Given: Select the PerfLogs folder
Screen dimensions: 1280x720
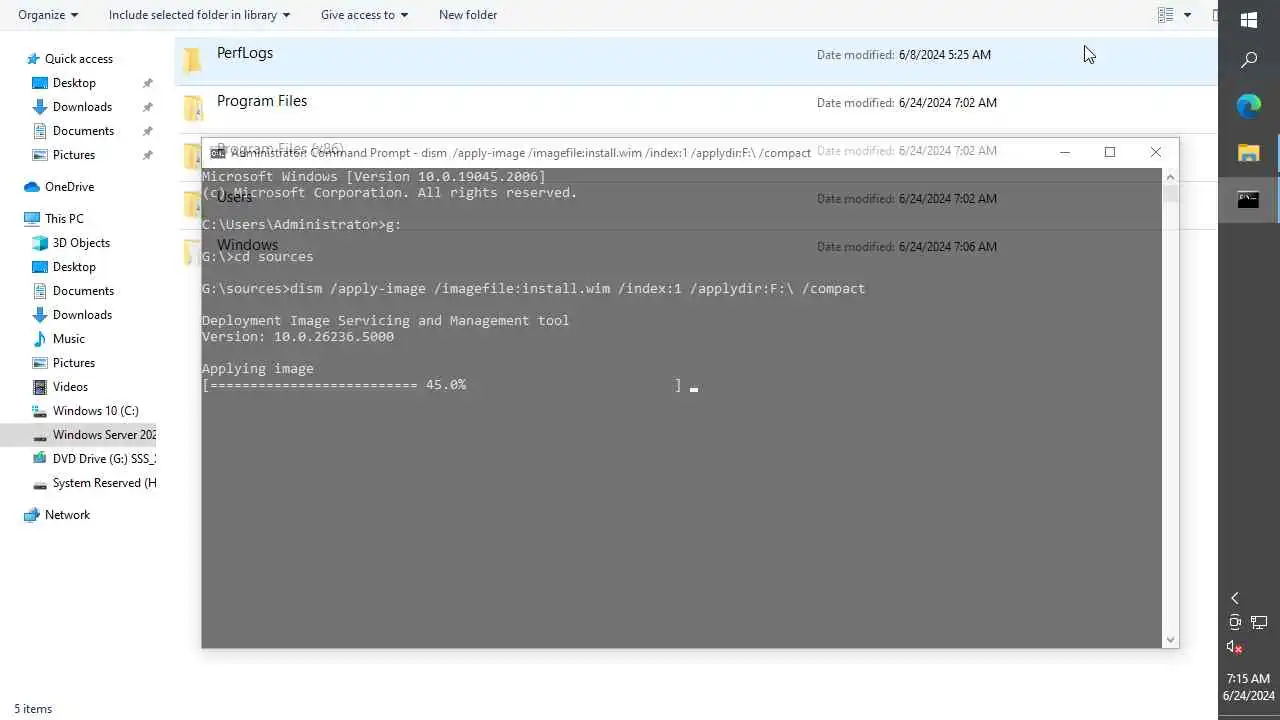Looking at the screenshot, I should pos(245,53).
